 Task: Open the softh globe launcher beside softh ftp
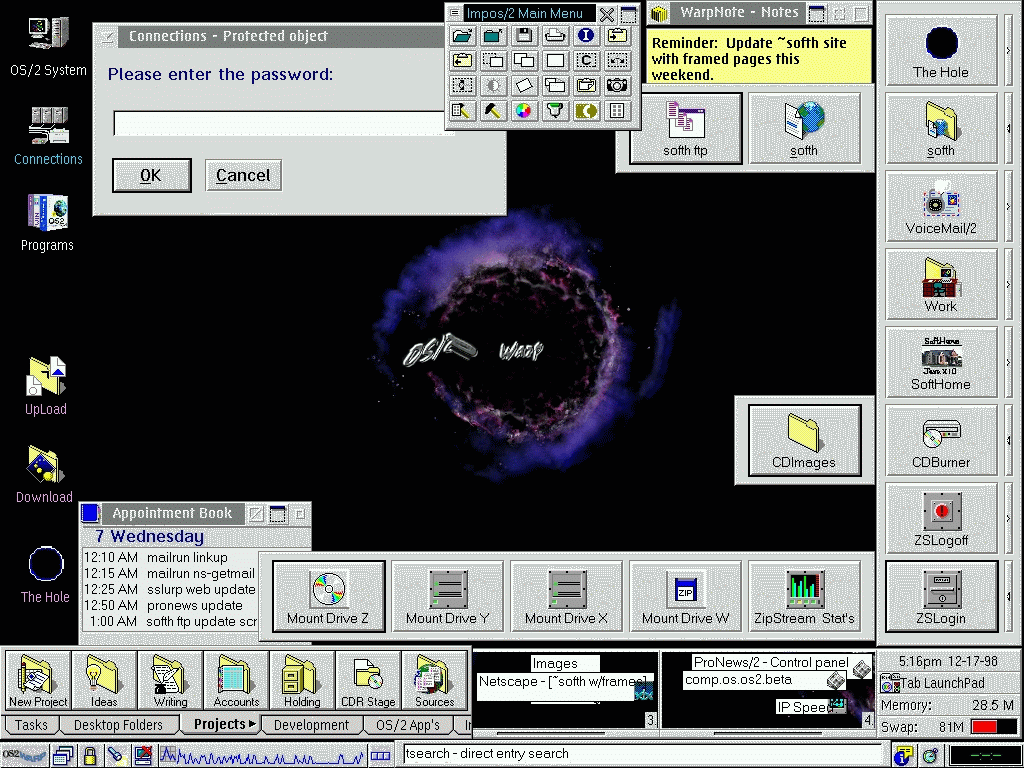(804, 129)
